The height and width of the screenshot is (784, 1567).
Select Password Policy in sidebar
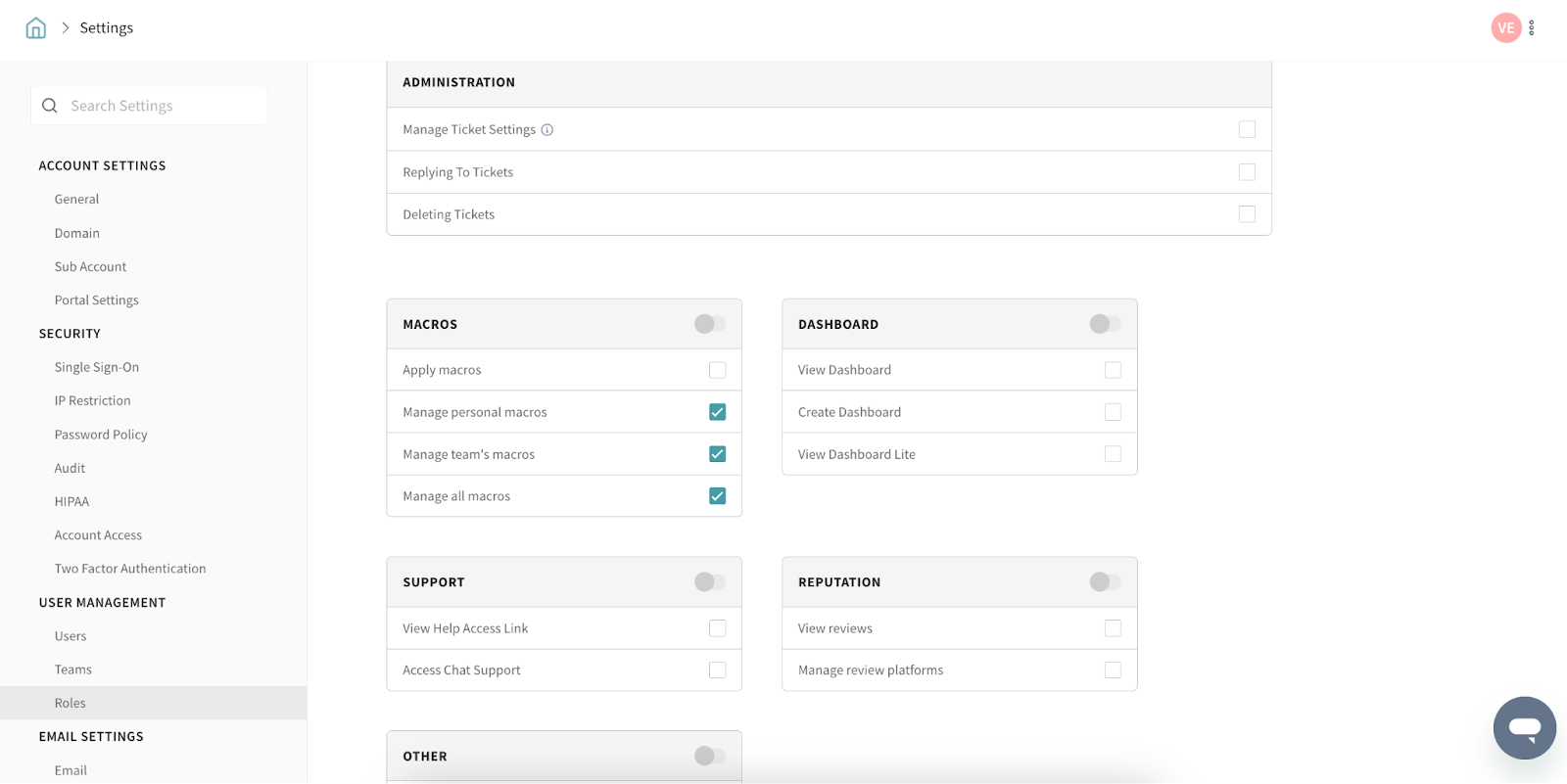pyautogui.click(x=101, y=435)
